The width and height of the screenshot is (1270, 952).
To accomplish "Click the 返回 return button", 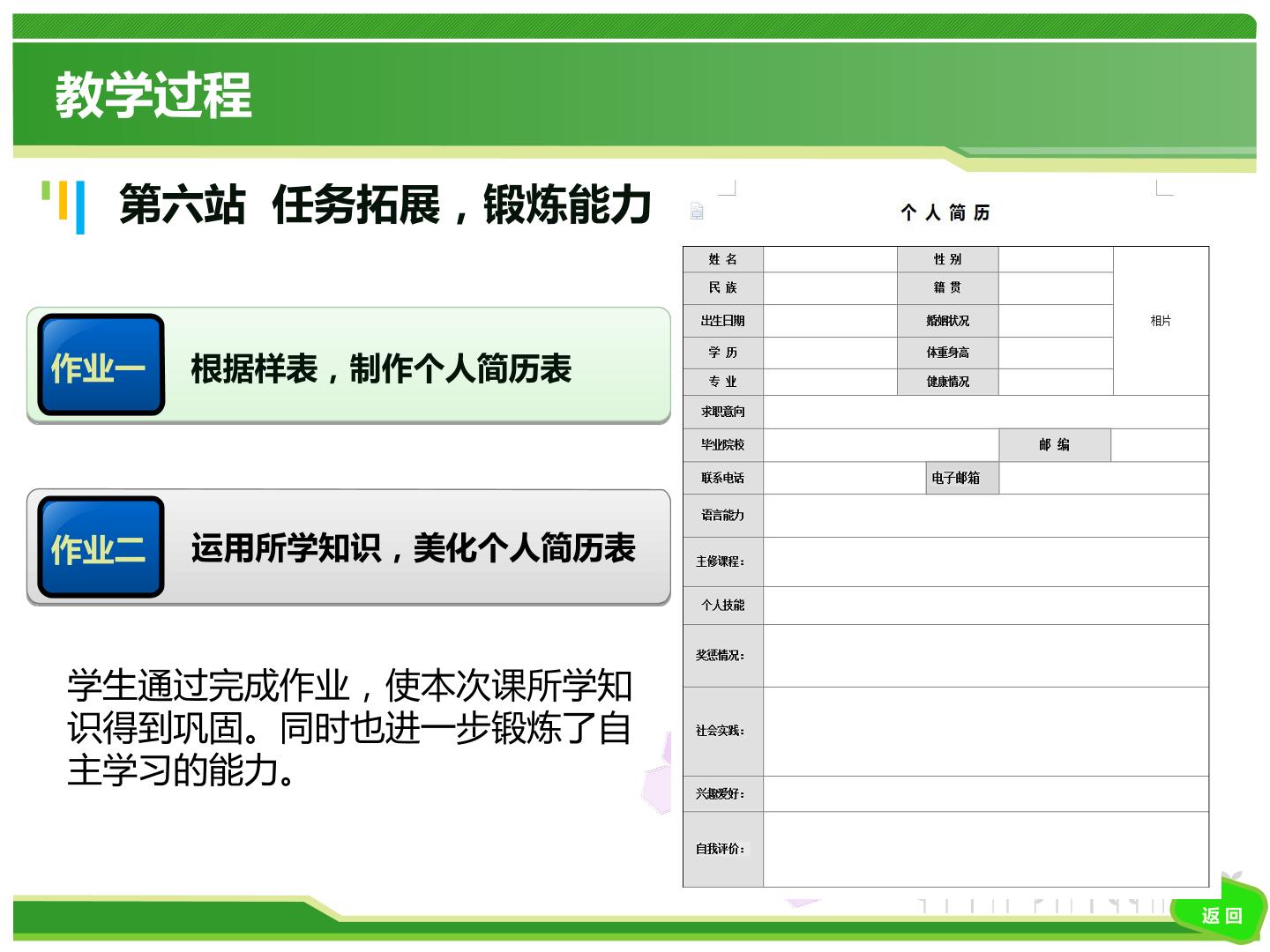I will pyautogui.click(x=1222, y=915).
